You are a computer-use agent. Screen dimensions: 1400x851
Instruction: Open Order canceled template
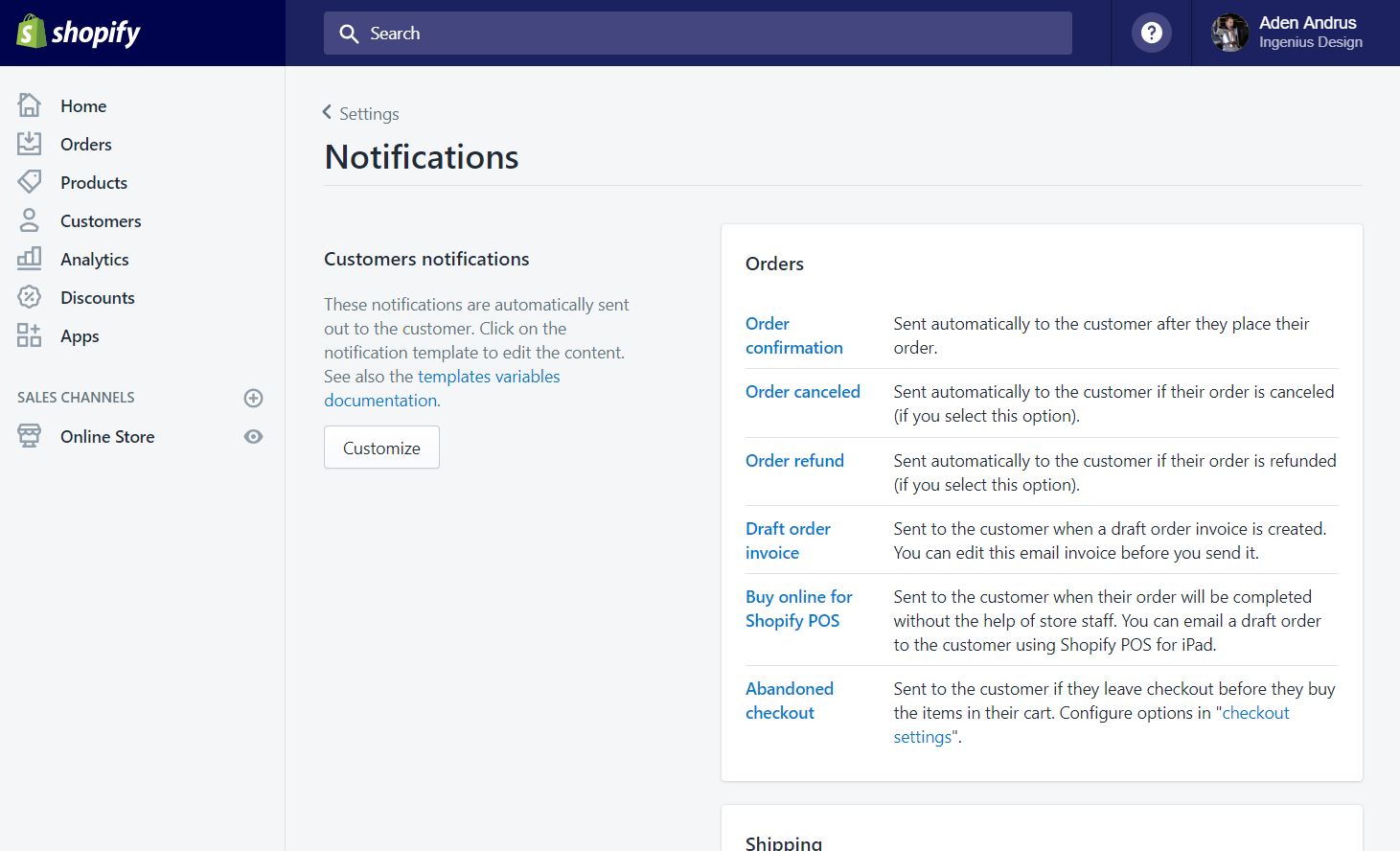pyautogui.click(x=803, y=391)
